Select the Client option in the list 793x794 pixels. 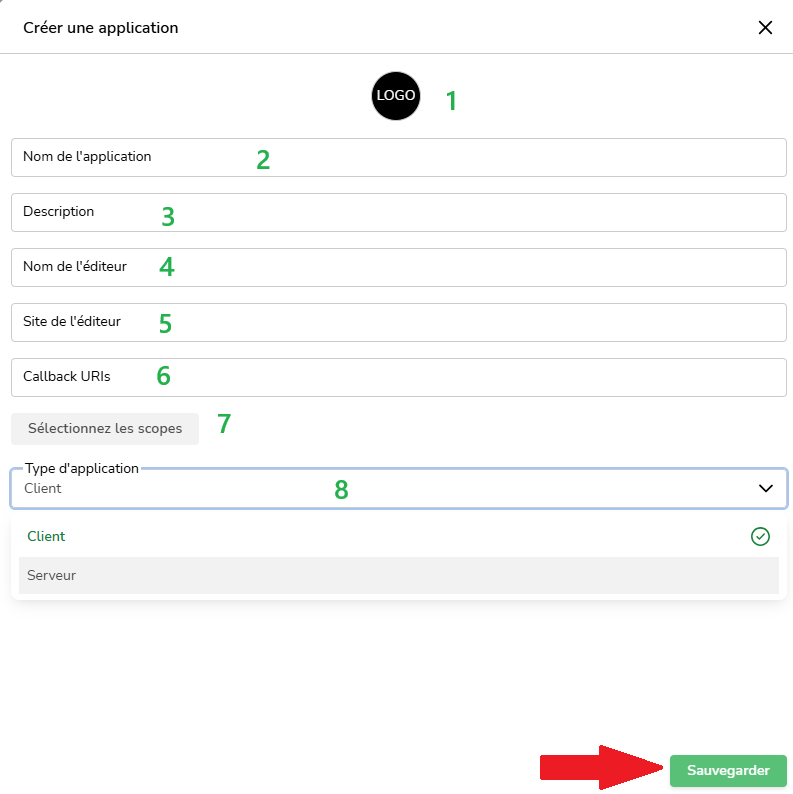(x=46, y=537)
